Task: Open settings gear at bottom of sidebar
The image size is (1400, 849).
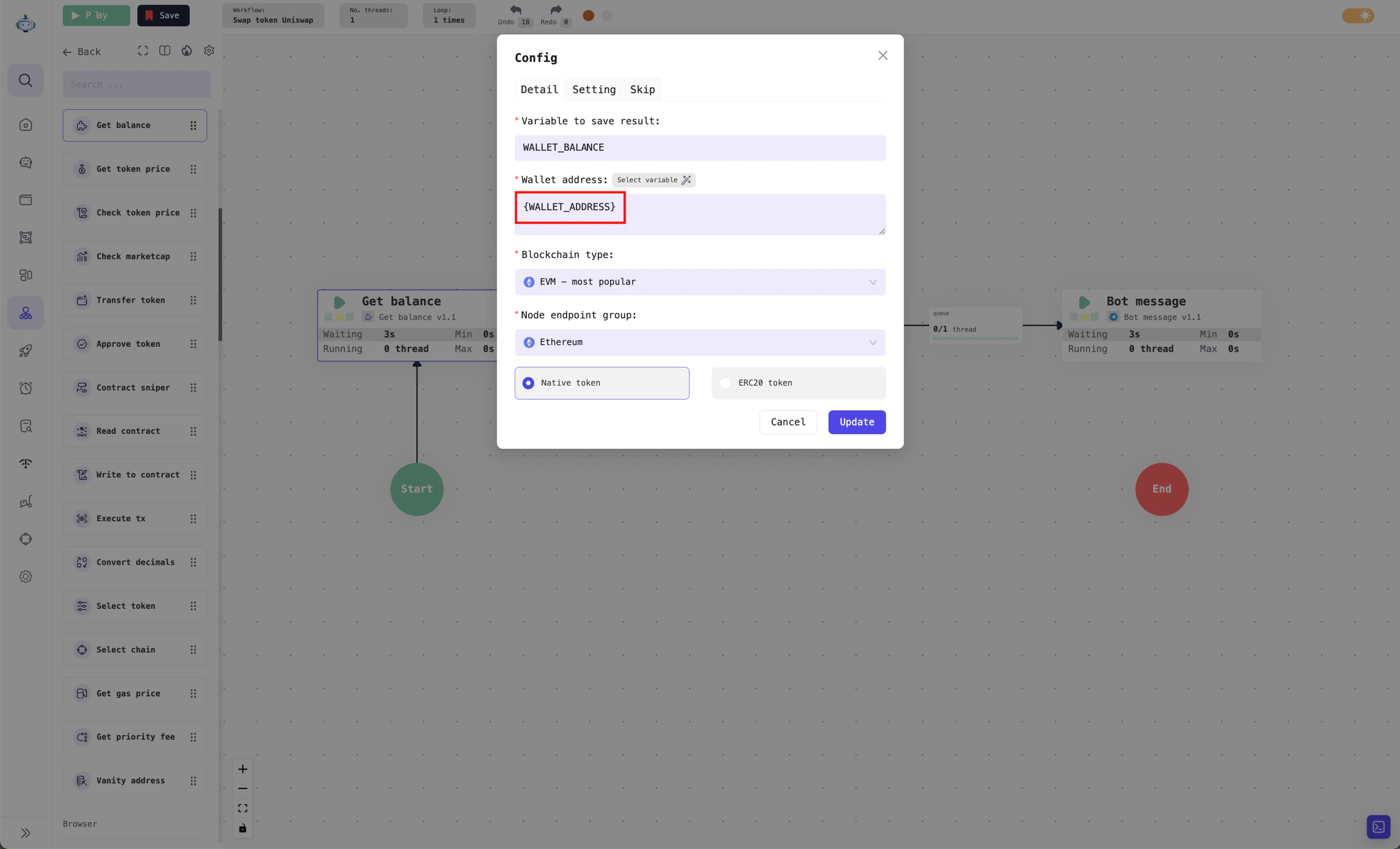Action: pos(26,576)
